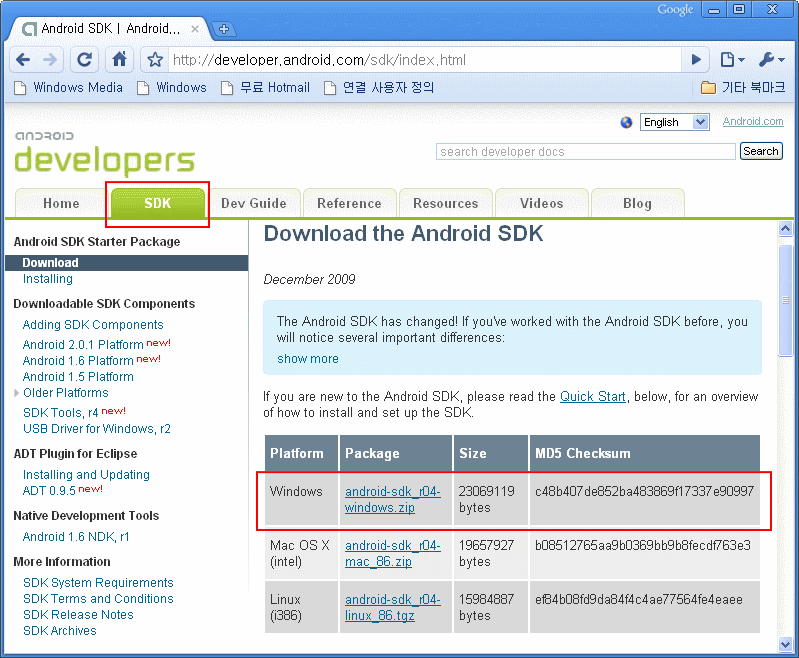This screenshot has width=799, height=658.
Task: Expand the notice with show more
Action: [308, 359]
